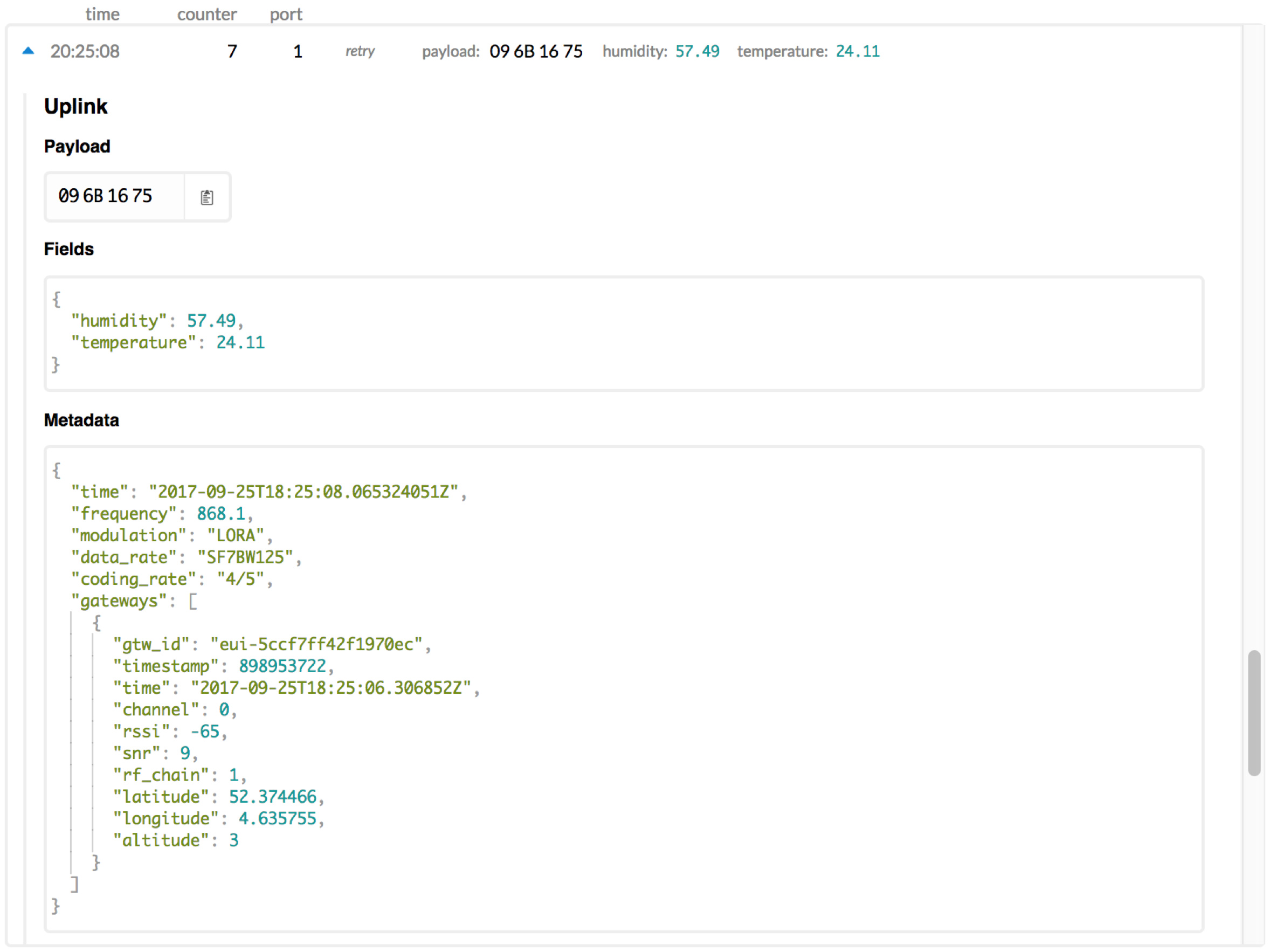Copy payload using clipboard icon

click(x=208, y=197)
